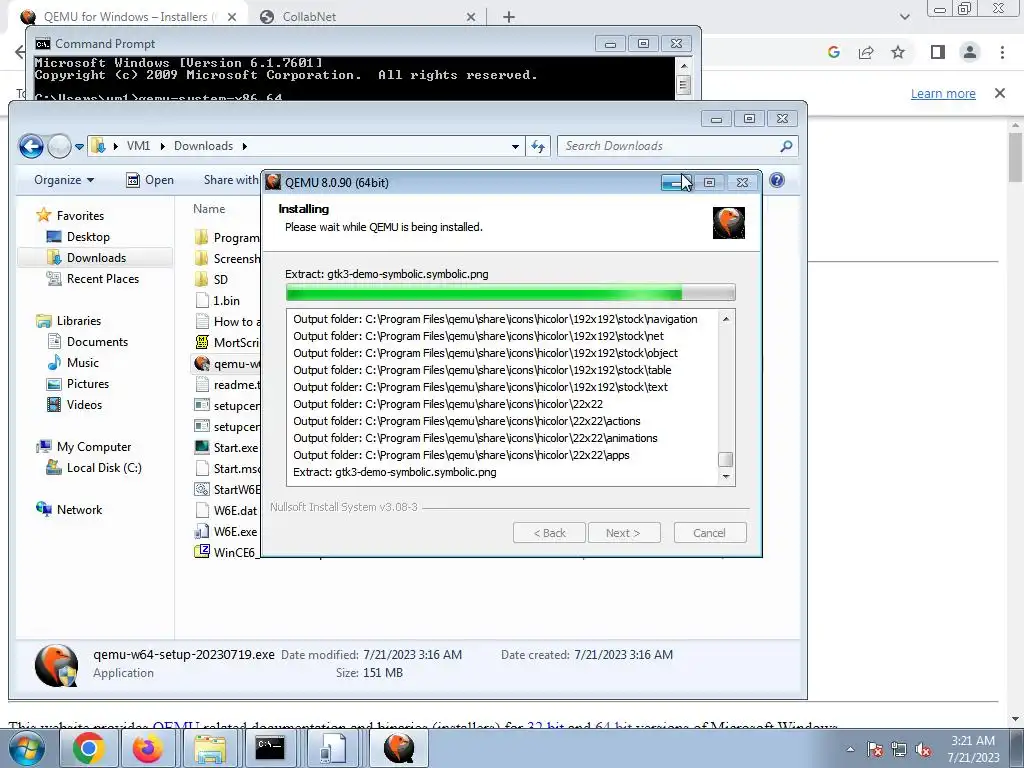
Task: Open the Chrome profile avatar
Action: (970, 52)
